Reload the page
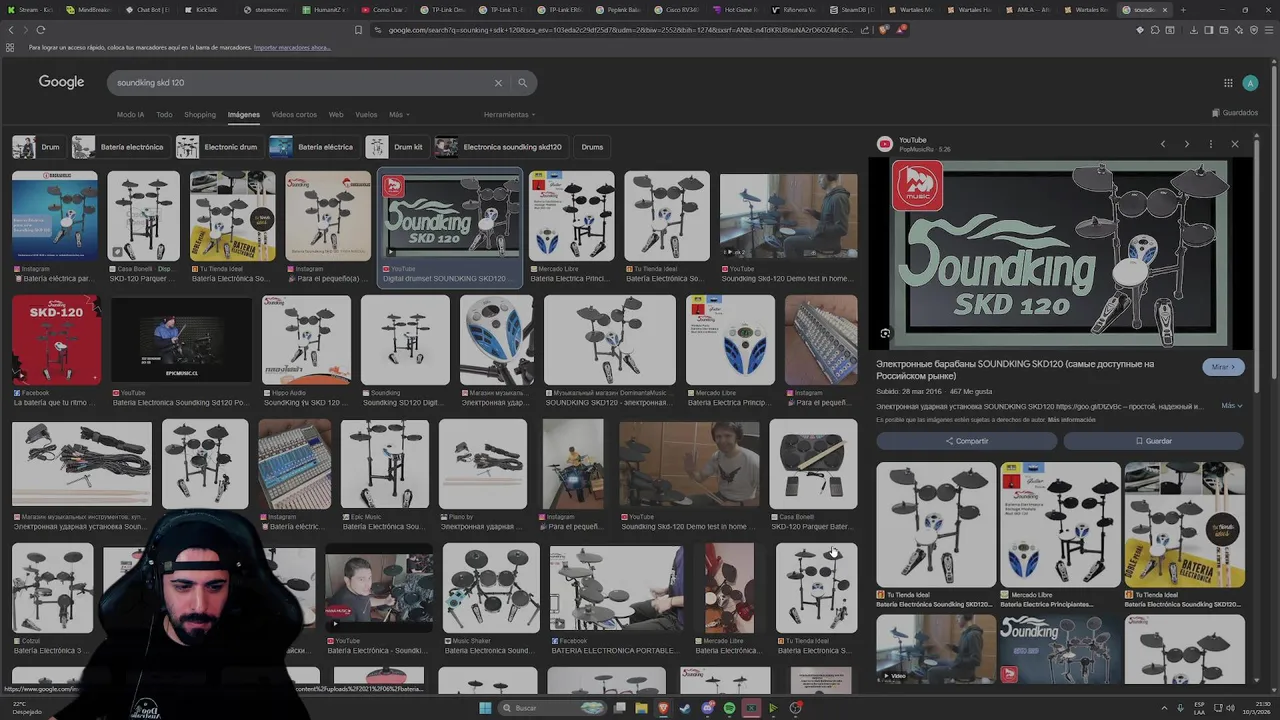The height and width of the screenshot is (720, 1280). (41, 30)
